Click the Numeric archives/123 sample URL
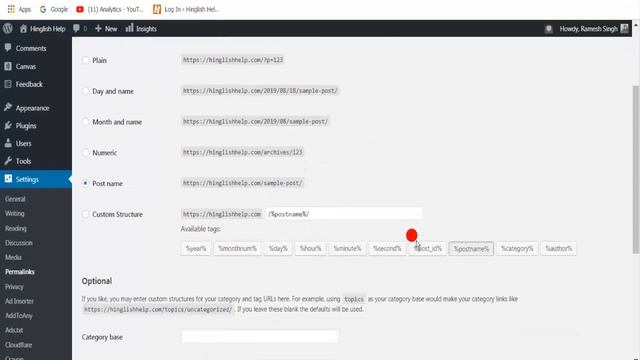 (242, 152)
